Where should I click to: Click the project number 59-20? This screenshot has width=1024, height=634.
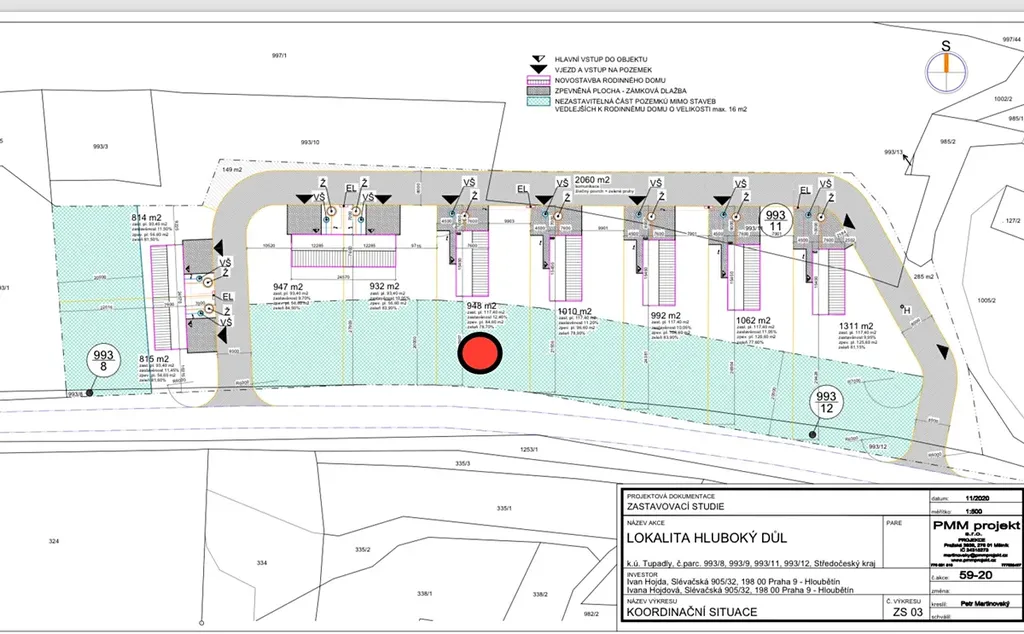point(976,577)
